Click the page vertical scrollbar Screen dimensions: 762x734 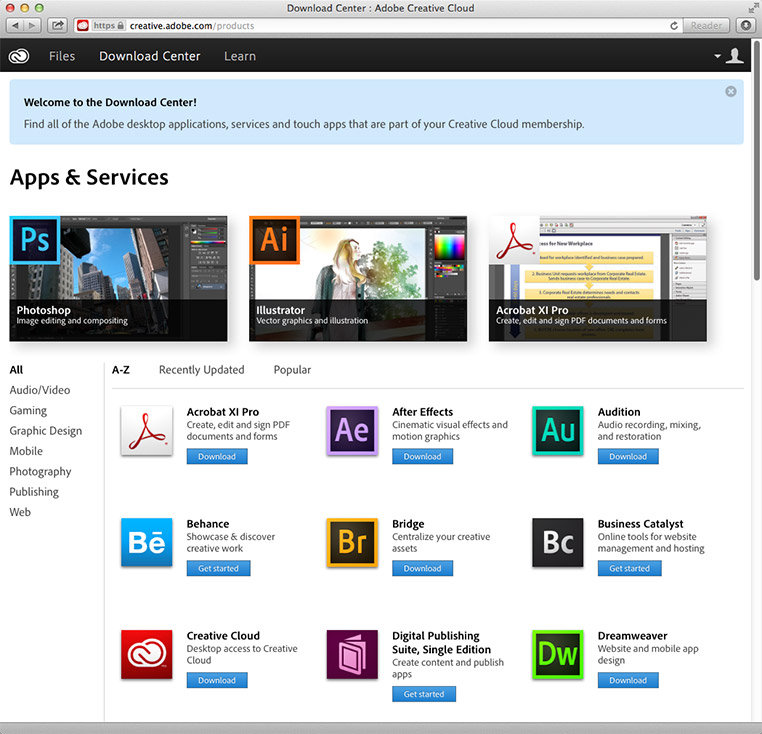pos(756,160)
